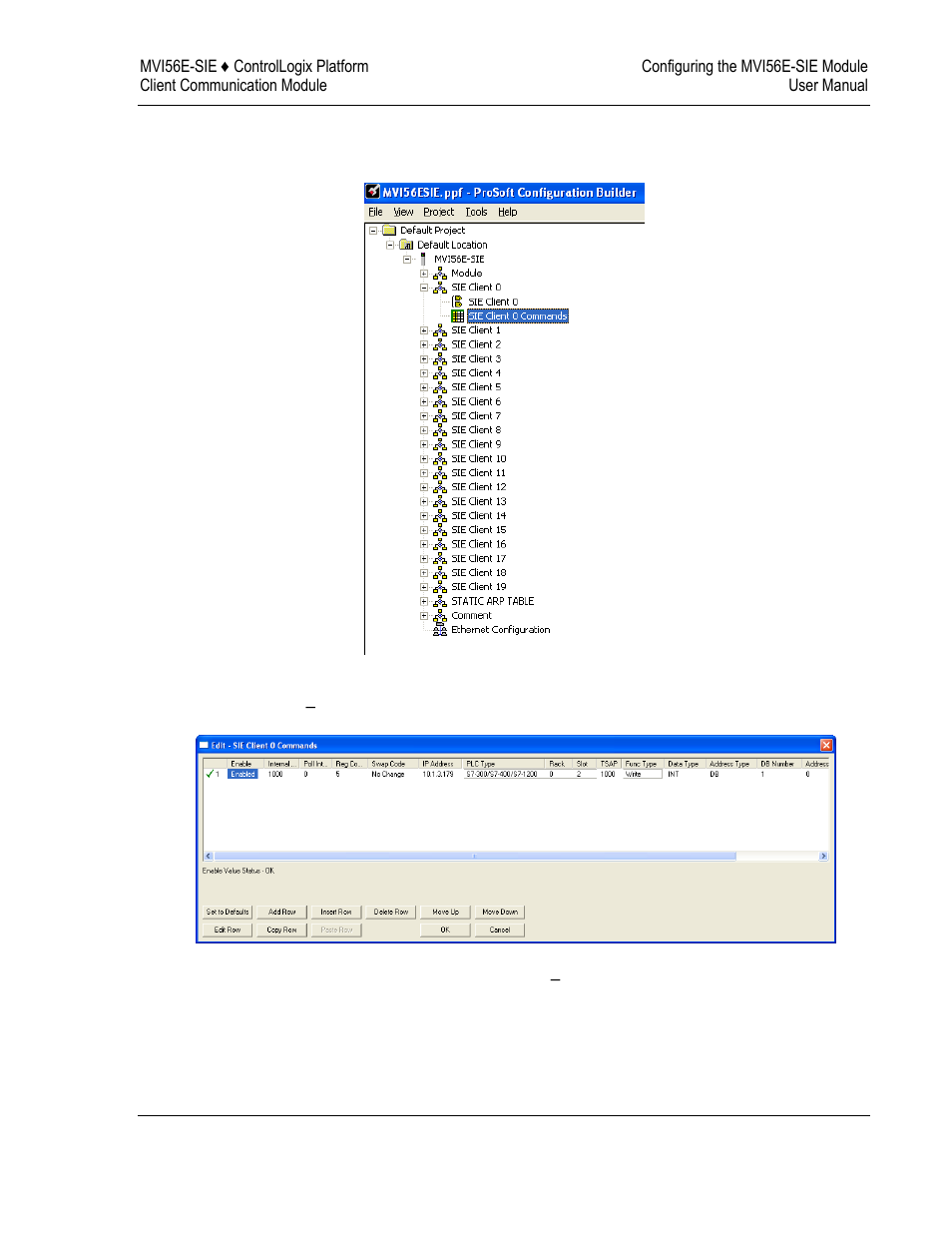This screenshot has height=1233, width=952.
Task: Click the SIE Client 13 network icon
Action: (440, 502)
